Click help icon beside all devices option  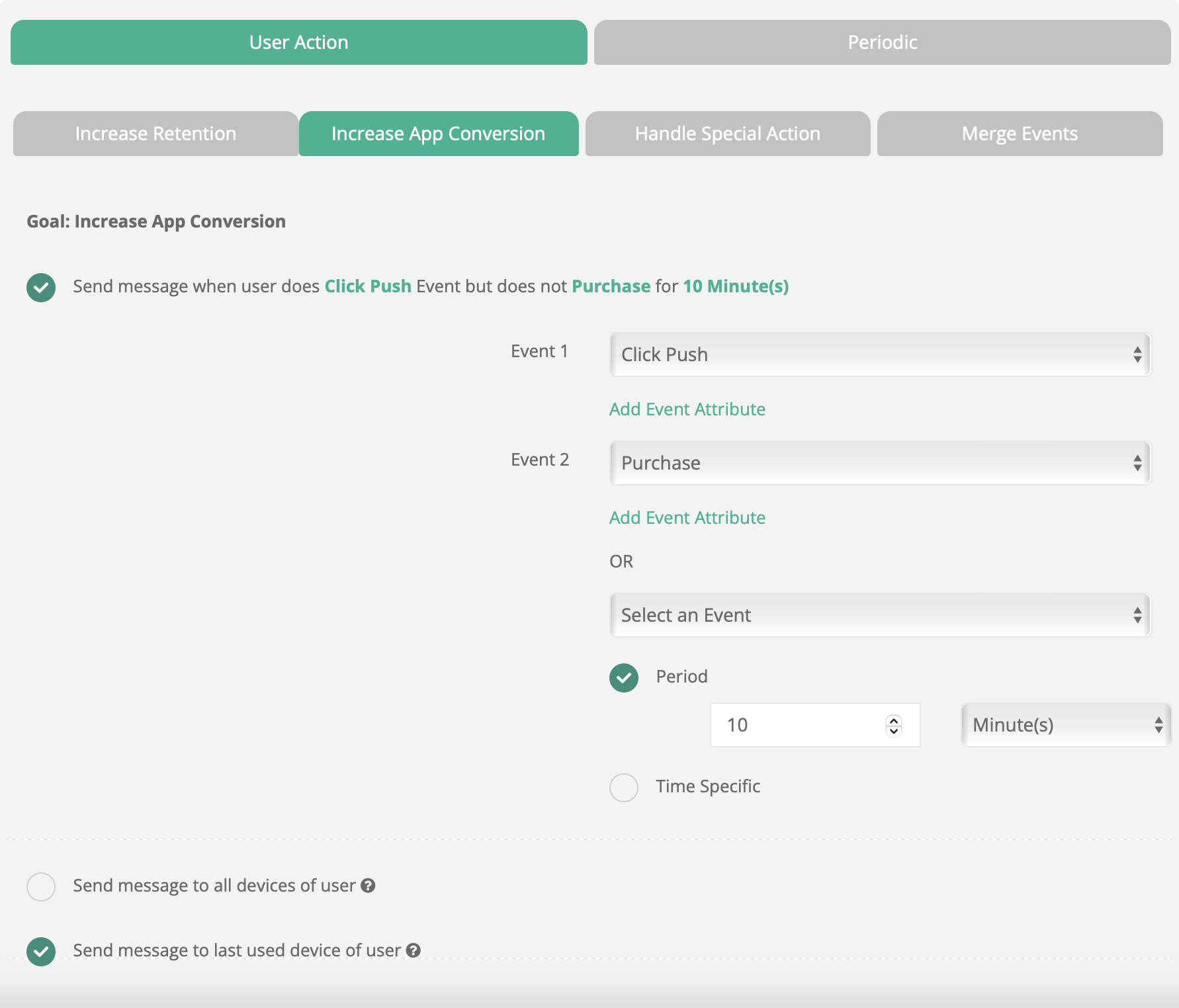pyautogui.click(x=368, y=886)
